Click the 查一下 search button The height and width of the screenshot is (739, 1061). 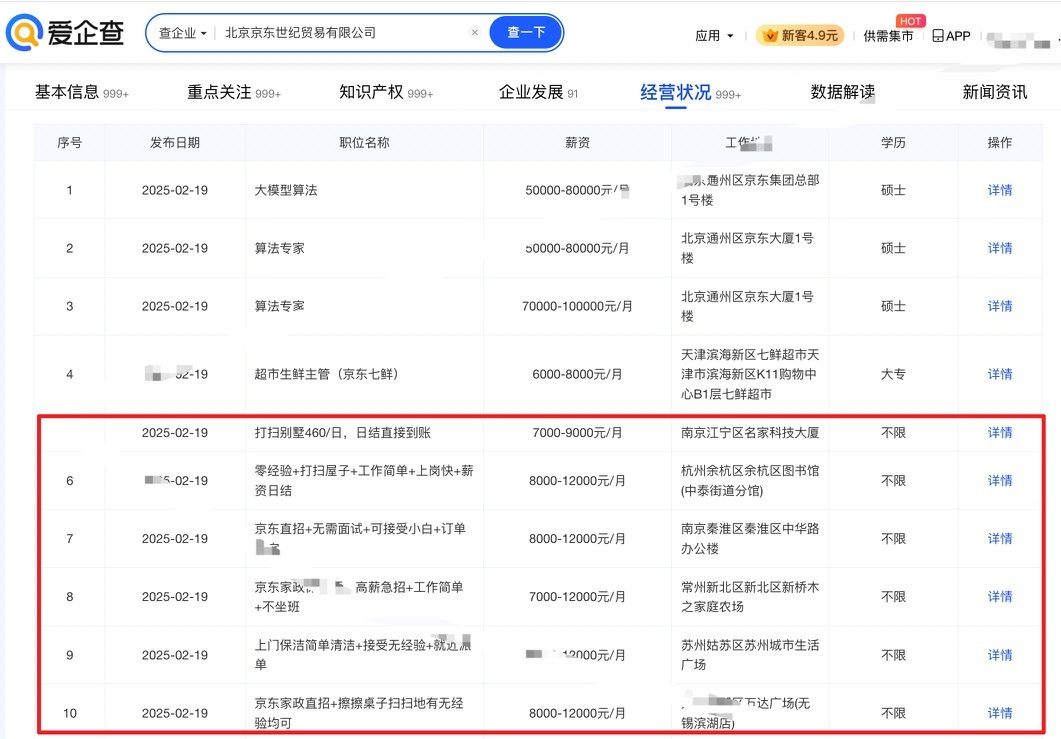(526, 33)
